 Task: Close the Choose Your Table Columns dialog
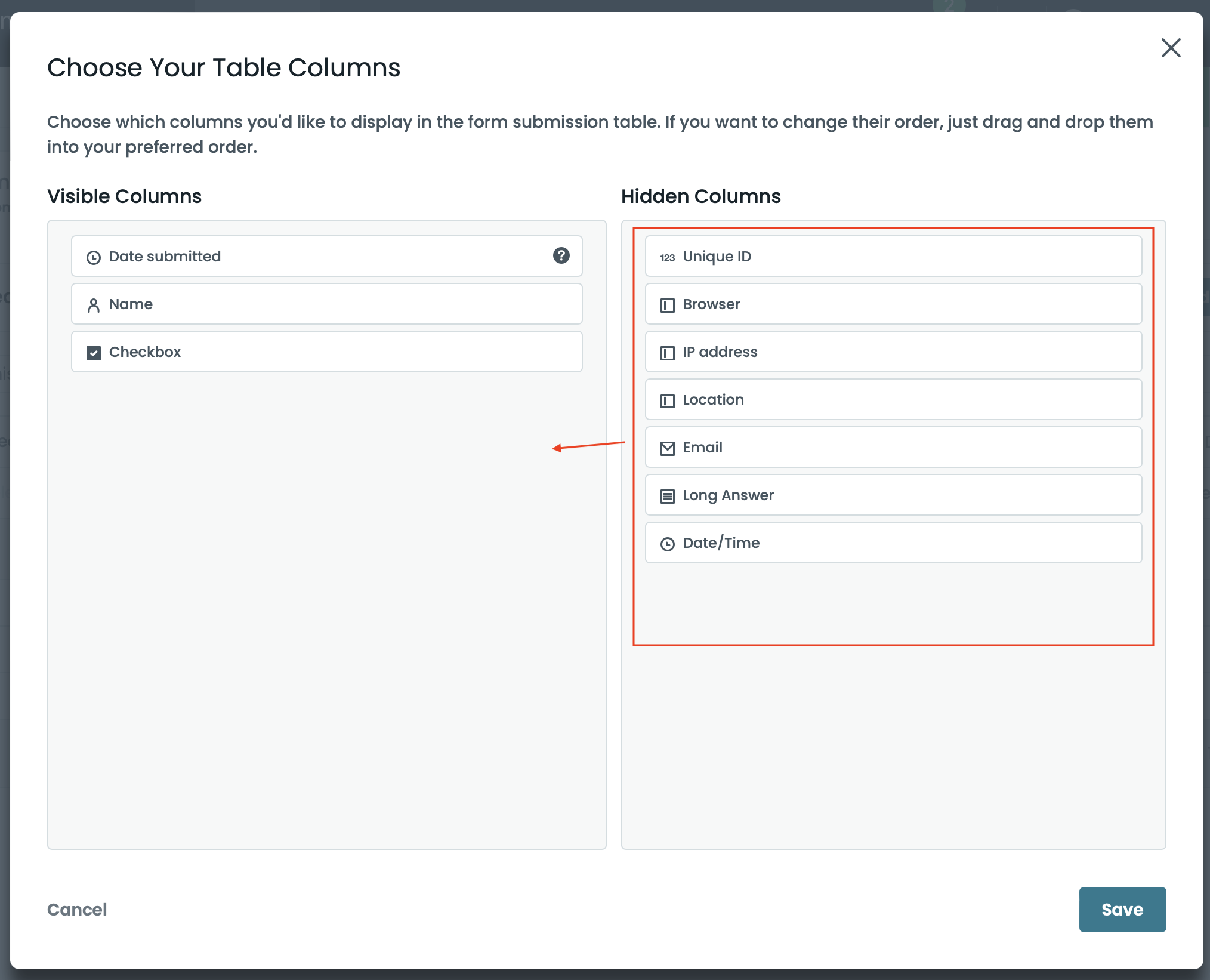tap(1171, 48)
